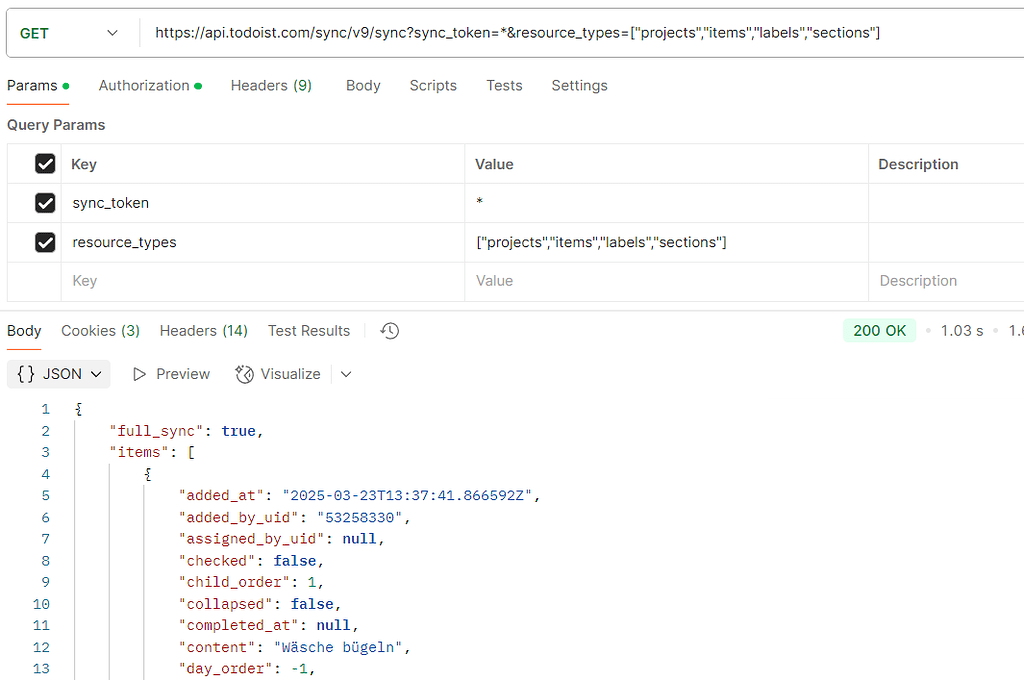The height and width of the screenshot is (680, 1024).
Task: Click the Preview play icon
Action: 141,374
